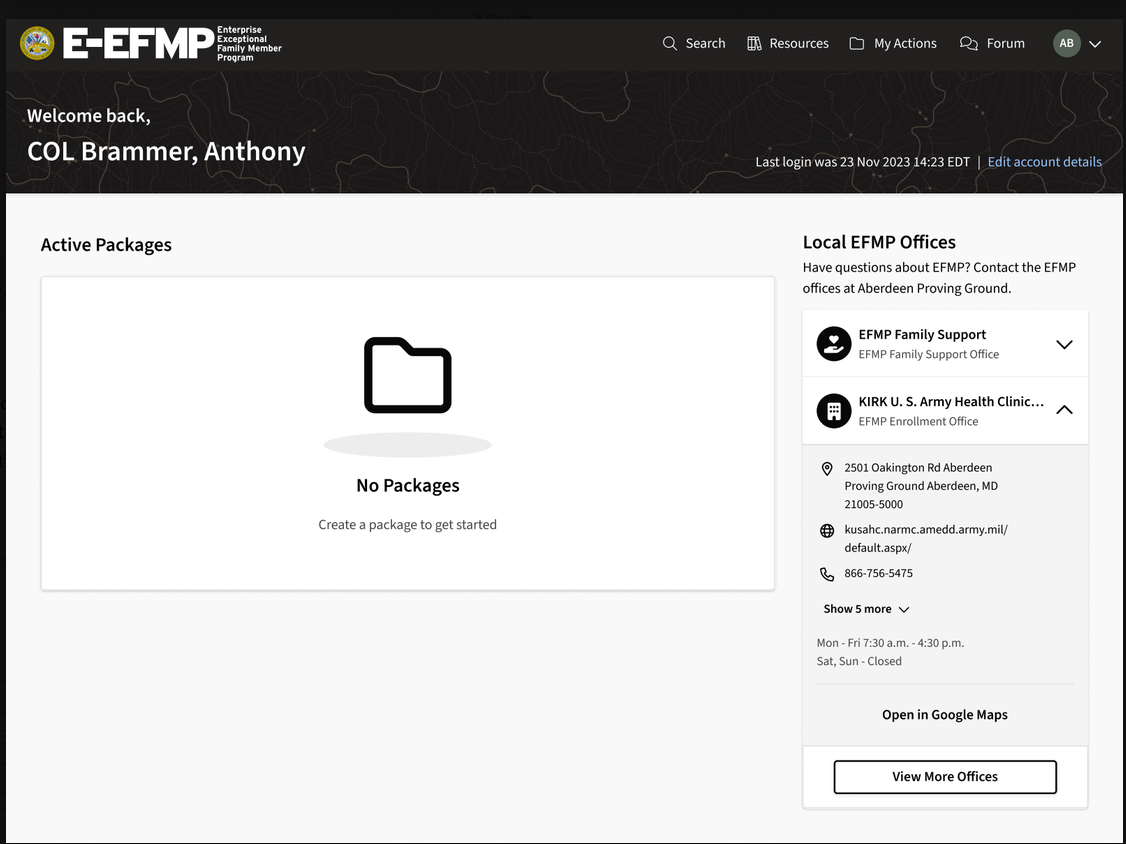Screen dimensions: 1126x844
Task: Click the EFMP Family Support heart-hand icon
Action: [x=834, y=343]
